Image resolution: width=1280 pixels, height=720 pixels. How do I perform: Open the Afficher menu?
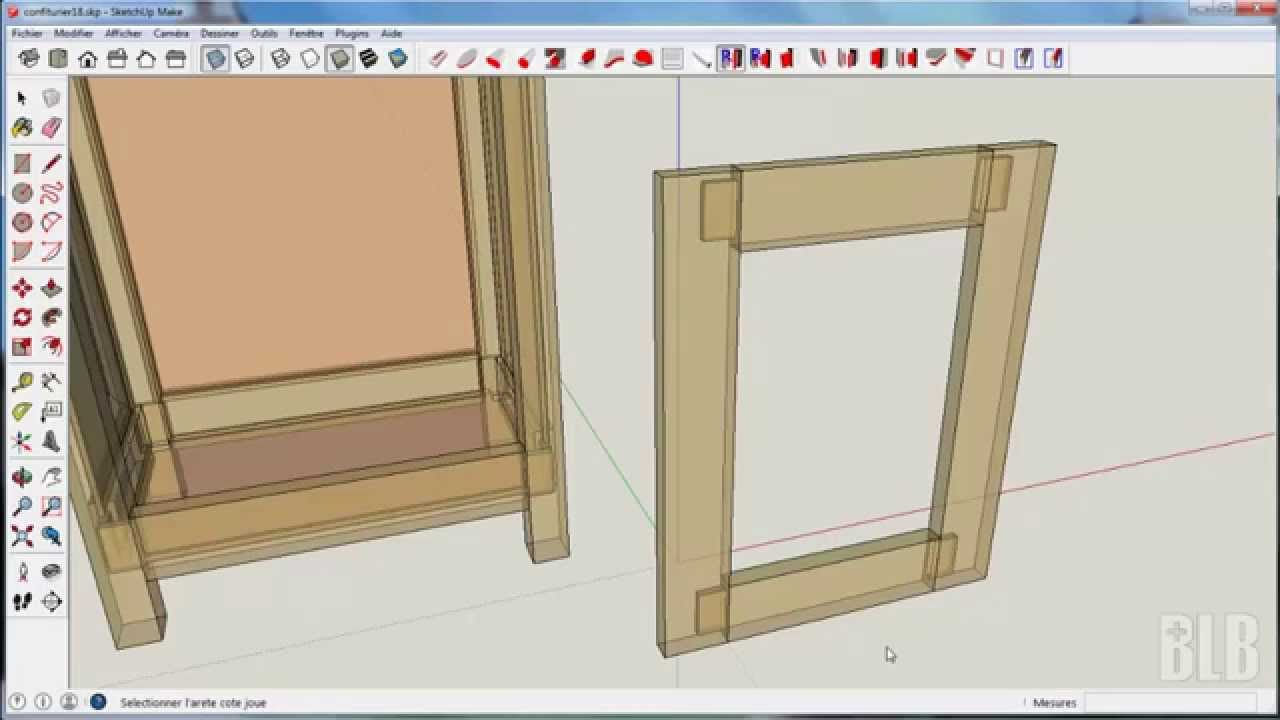(x=124, y=33)
